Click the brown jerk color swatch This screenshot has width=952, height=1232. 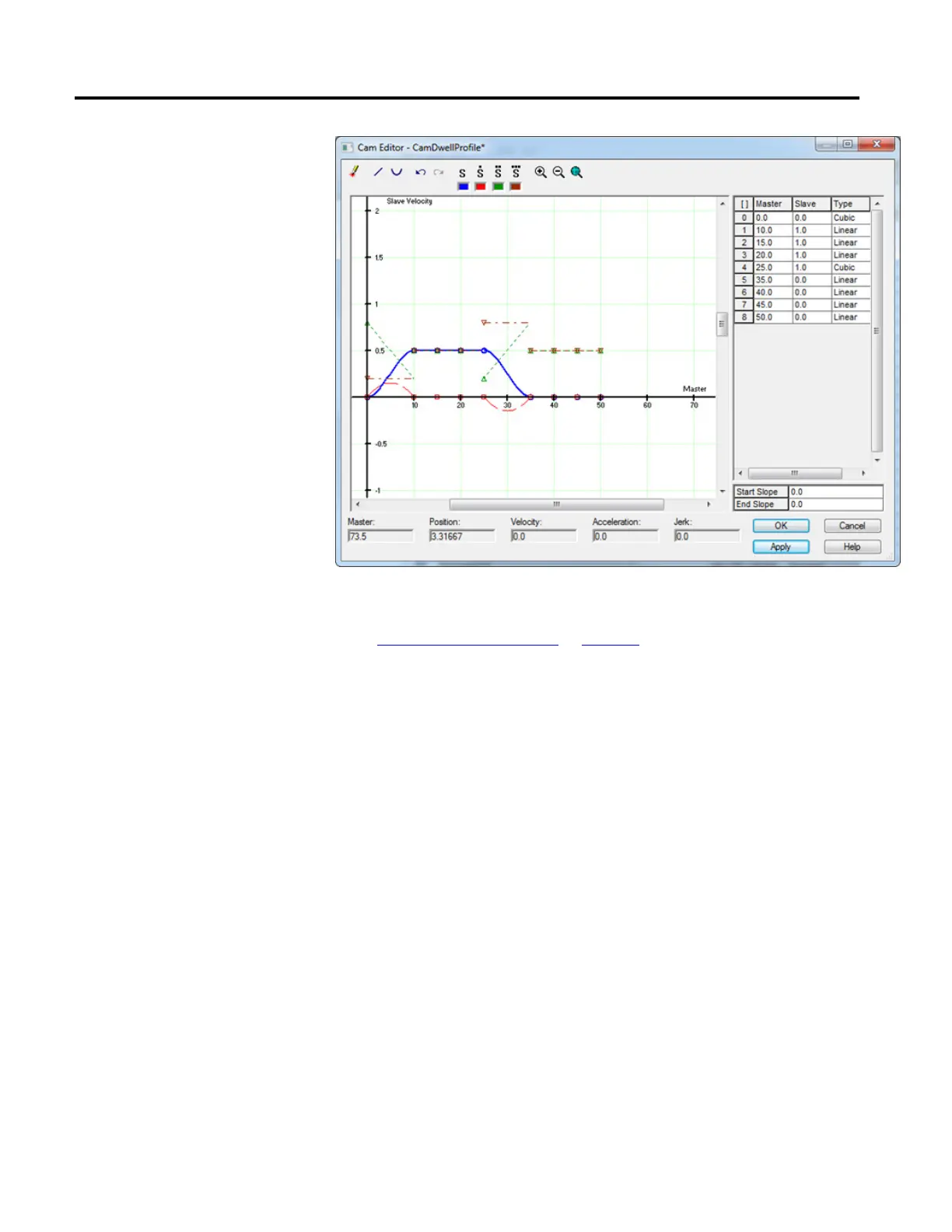coord(516,187)
